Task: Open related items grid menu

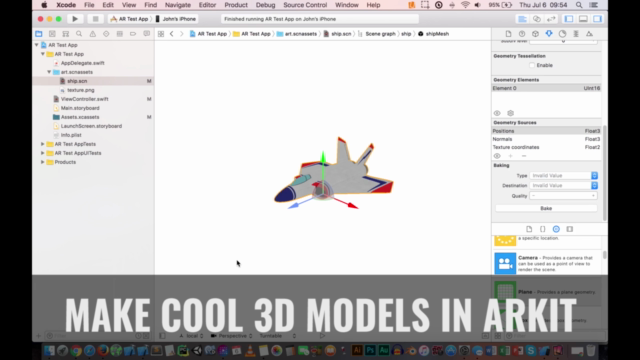Action: pos(161,34)
